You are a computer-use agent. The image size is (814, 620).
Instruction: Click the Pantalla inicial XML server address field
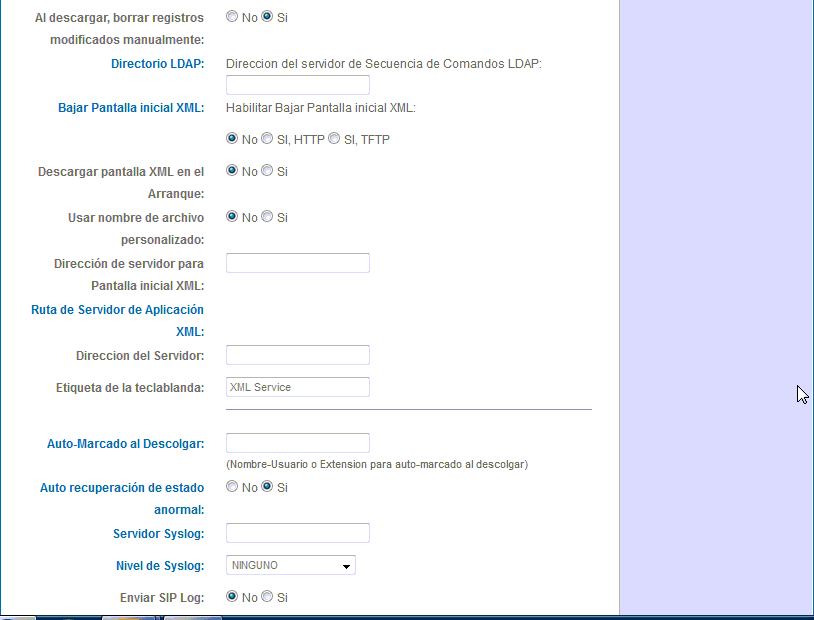pos(297,262)
